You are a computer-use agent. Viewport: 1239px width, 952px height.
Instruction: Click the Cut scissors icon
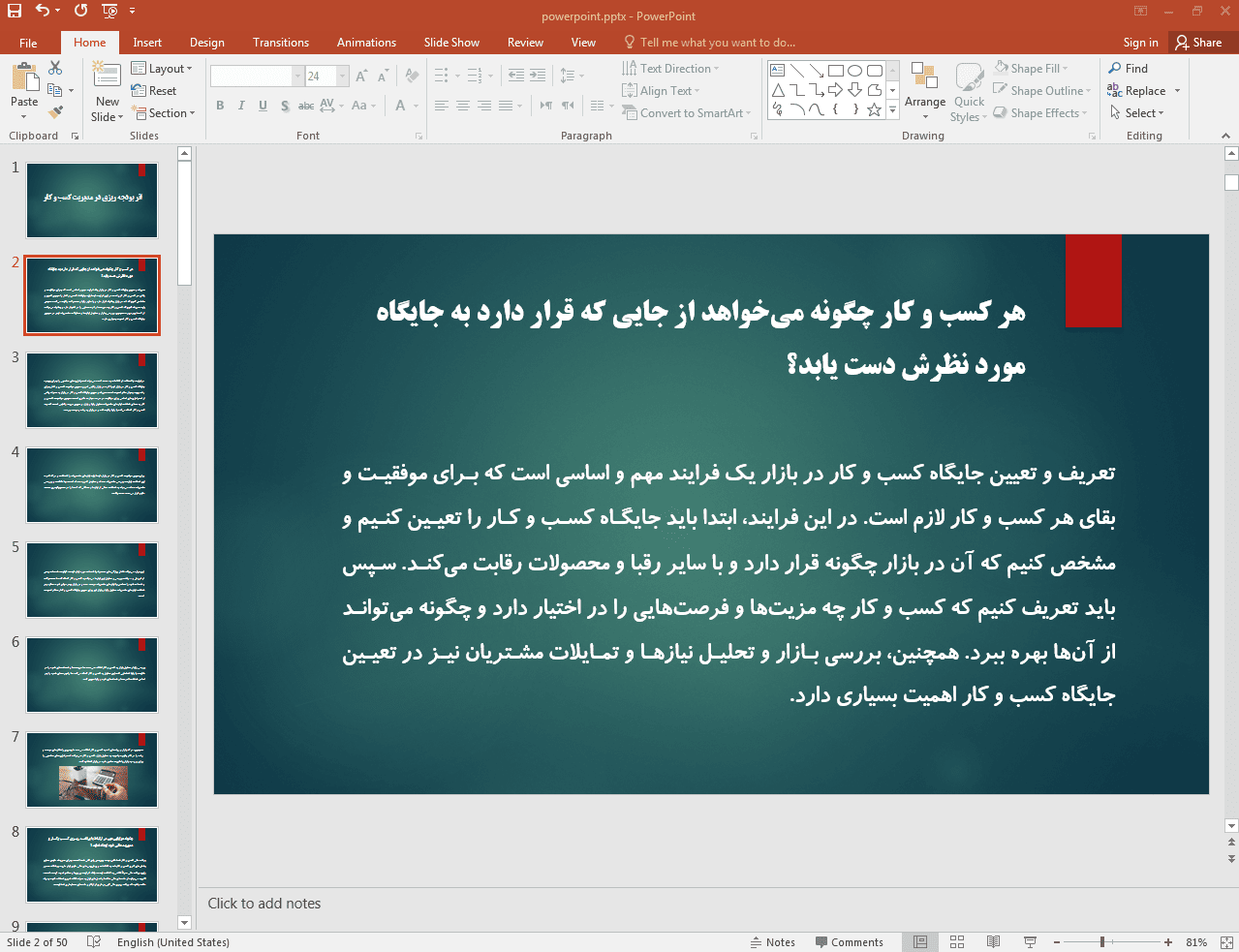pos(55,68)
